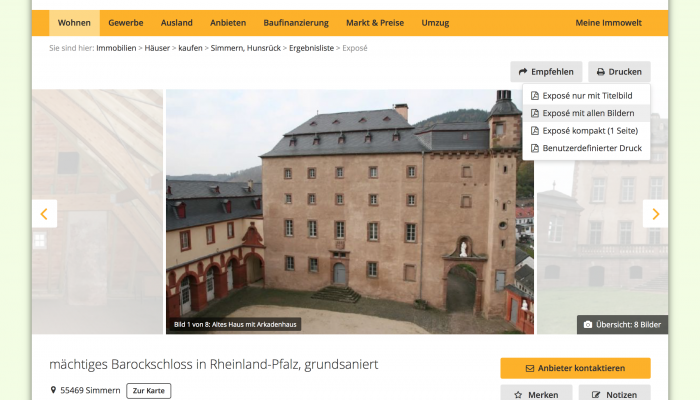700x400 pixels.
Task: Choose Exposé kompakt (1 Seite)
Action: click(x=586, y=130)
